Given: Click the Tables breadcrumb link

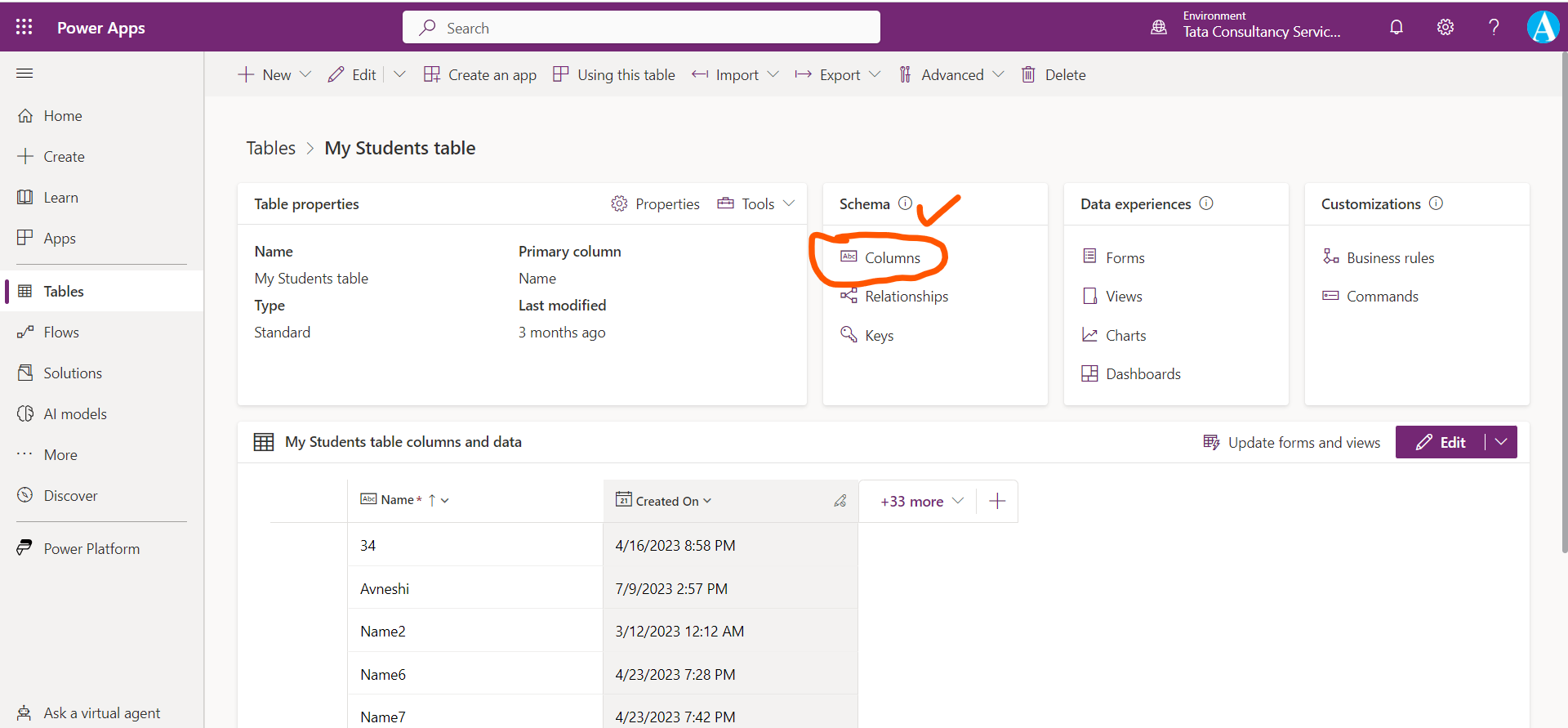Looking at the screenshot, I should point(271,148).
